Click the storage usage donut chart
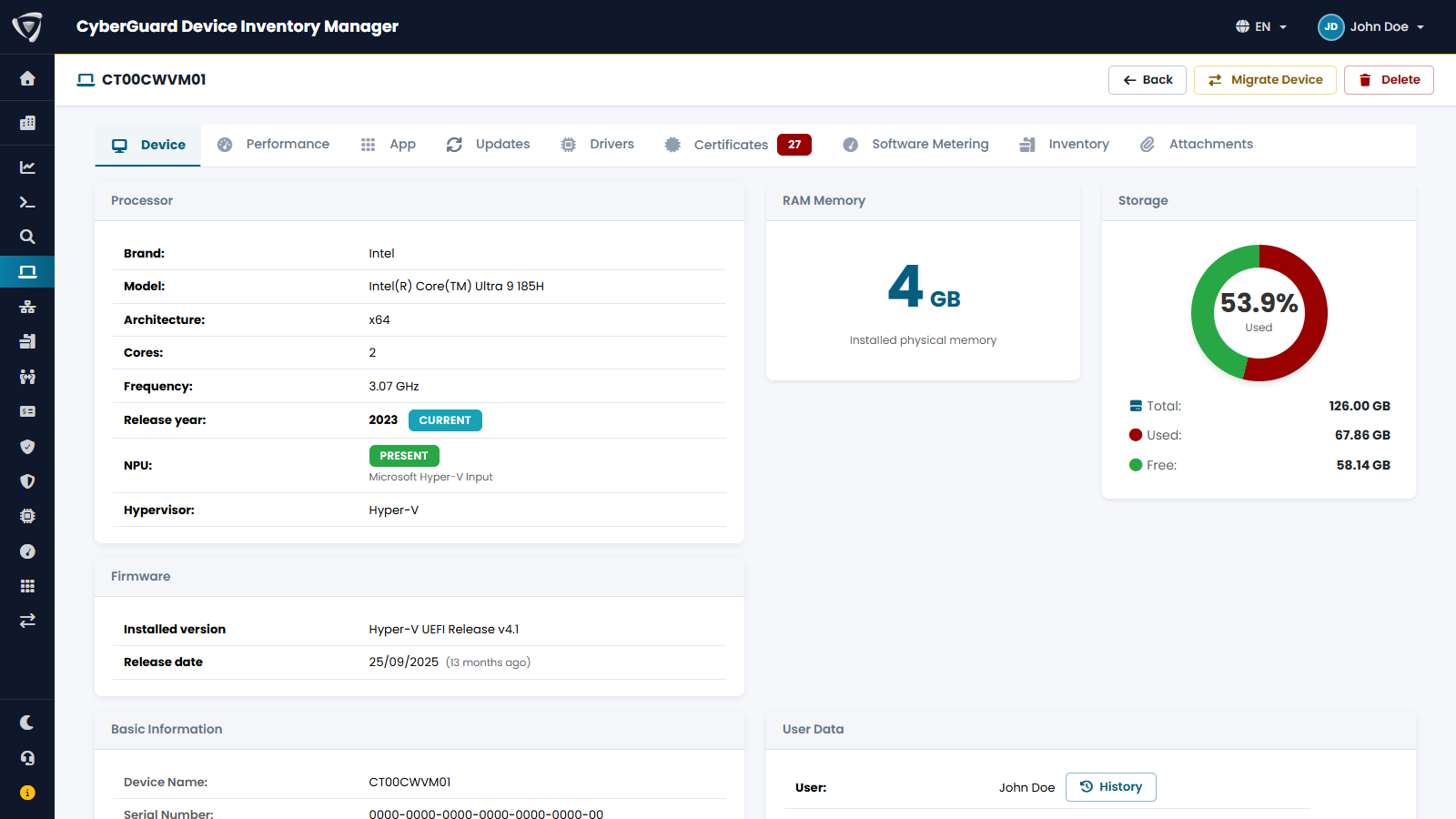The width and height of the screenshot is (1456, 819). pos(1259,313)
